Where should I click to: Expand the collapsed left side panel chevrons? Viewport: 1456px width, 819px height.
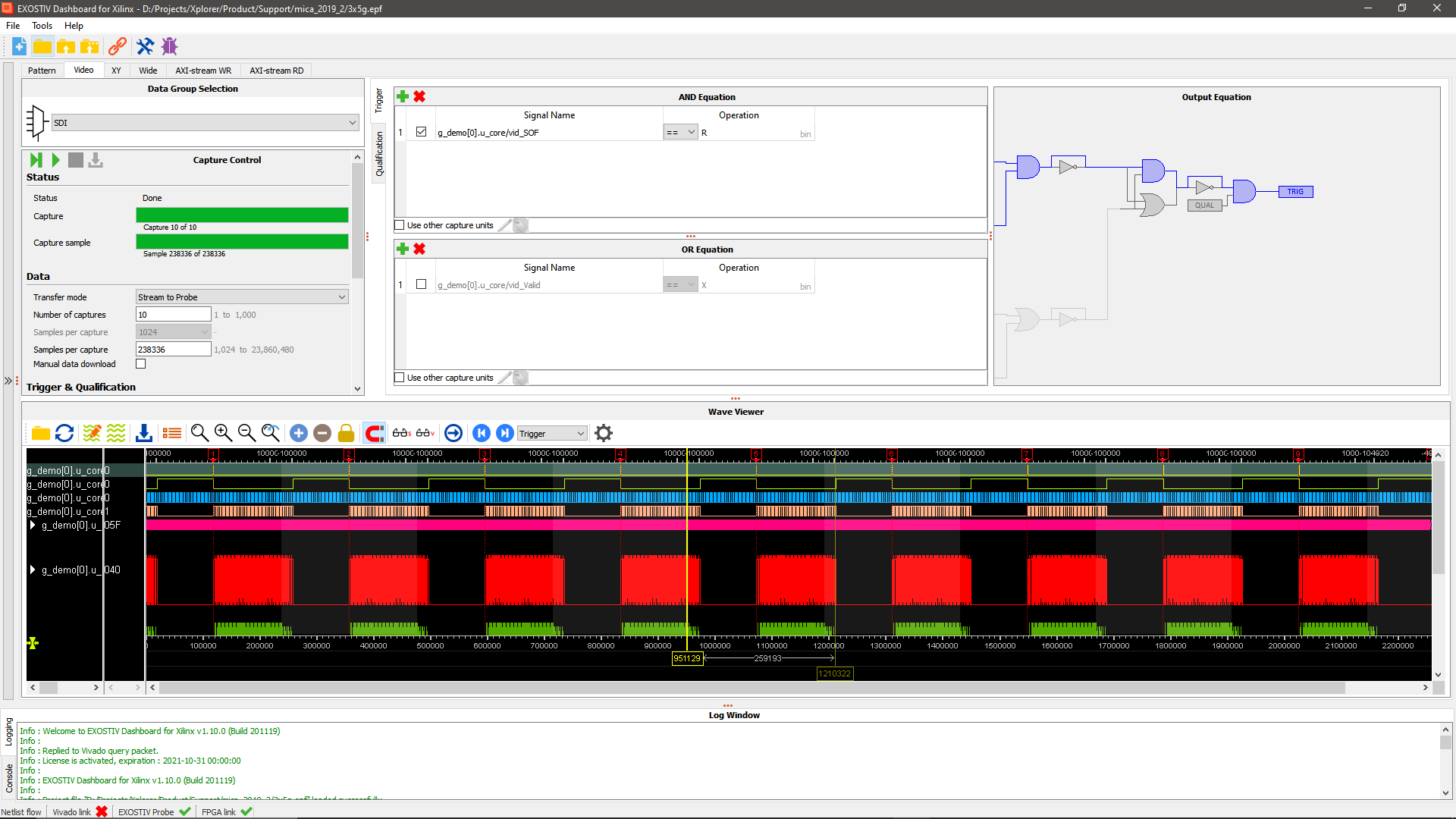(8, 381)
